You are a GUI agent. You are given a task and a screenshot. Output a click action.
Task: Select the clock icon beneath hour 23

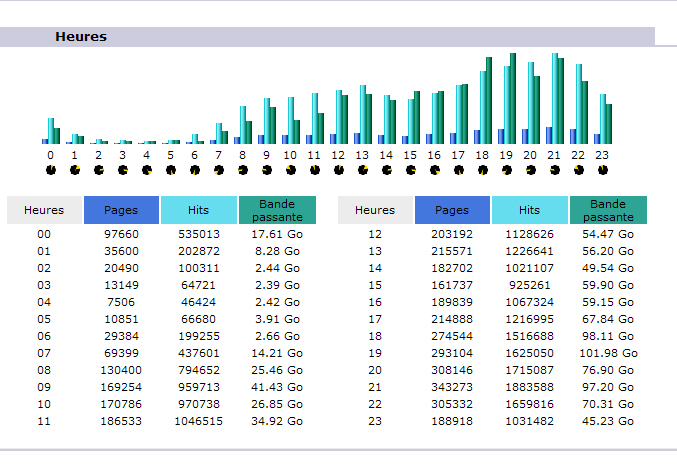tap(602, 170)
